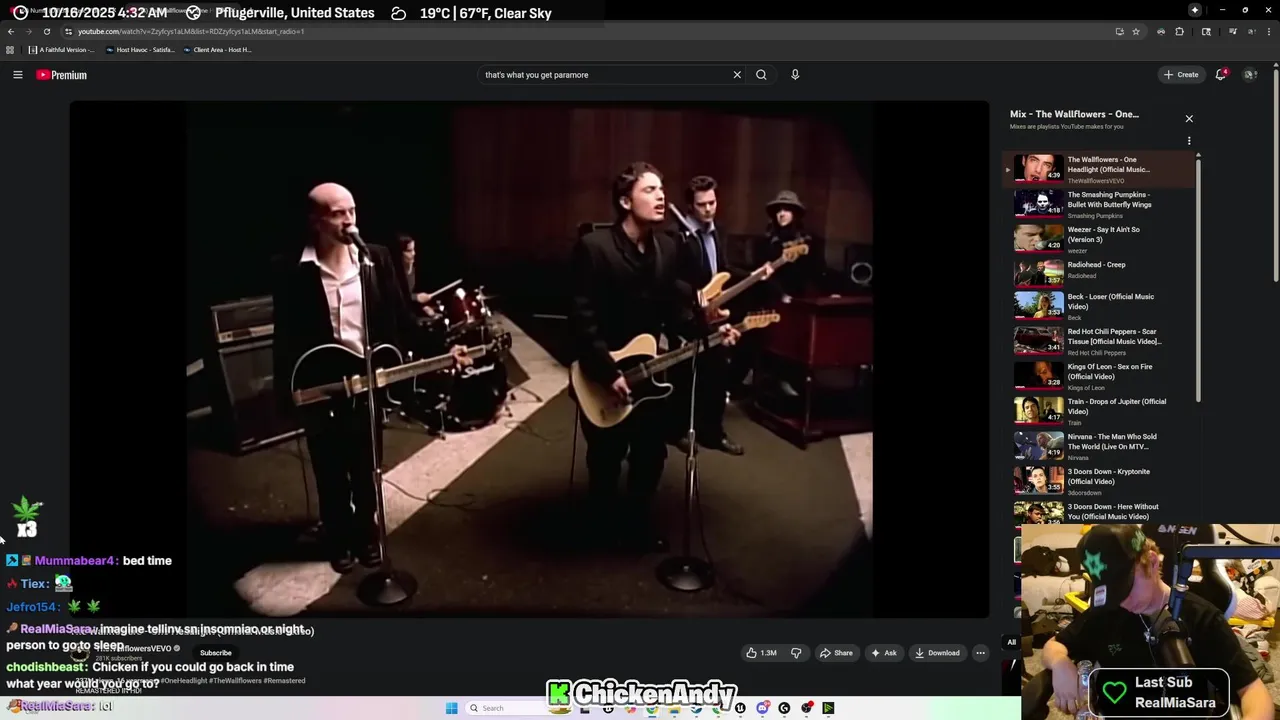The height and width of the screenshot is (720, 1280).
Task: Open more actions ellipsis under video
Action: click(x=980, y=653)
